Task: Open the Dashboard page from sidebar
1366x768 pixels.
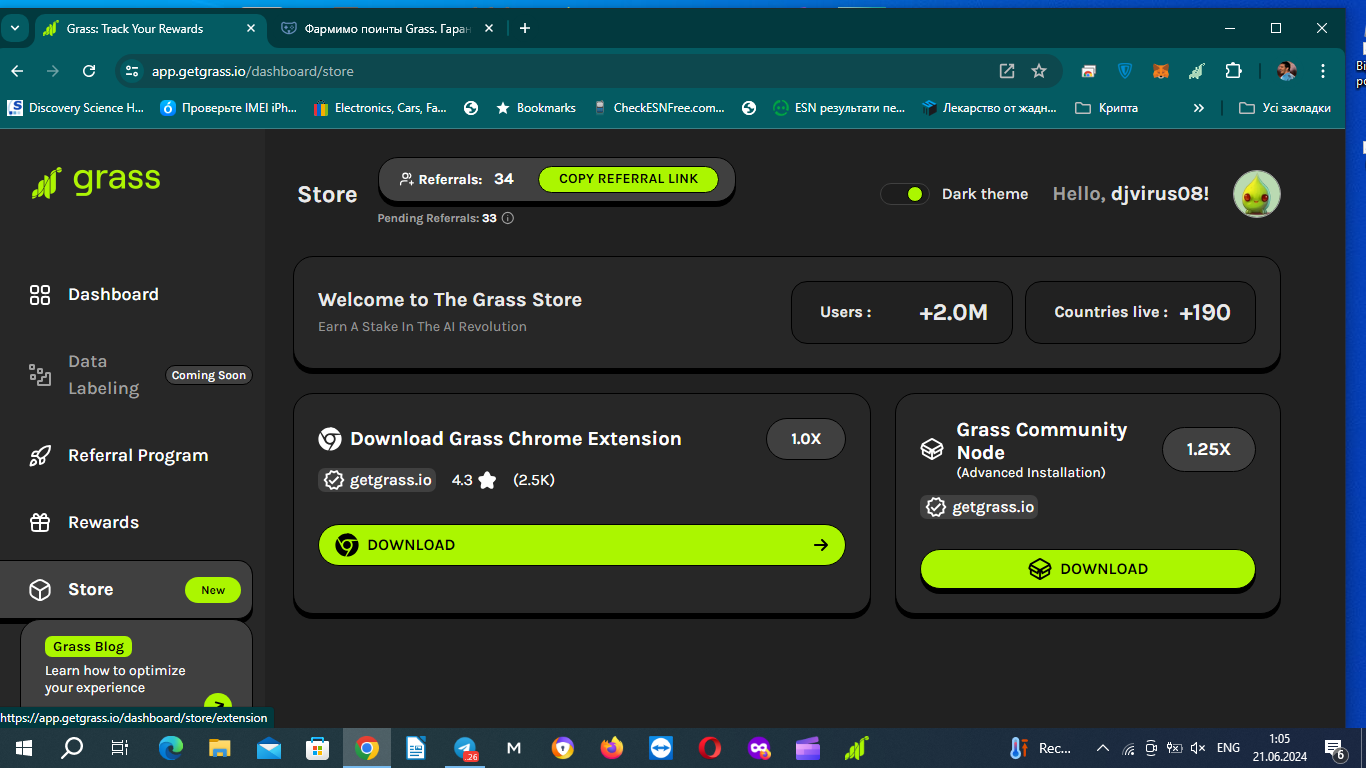Action: coord(113,294)
